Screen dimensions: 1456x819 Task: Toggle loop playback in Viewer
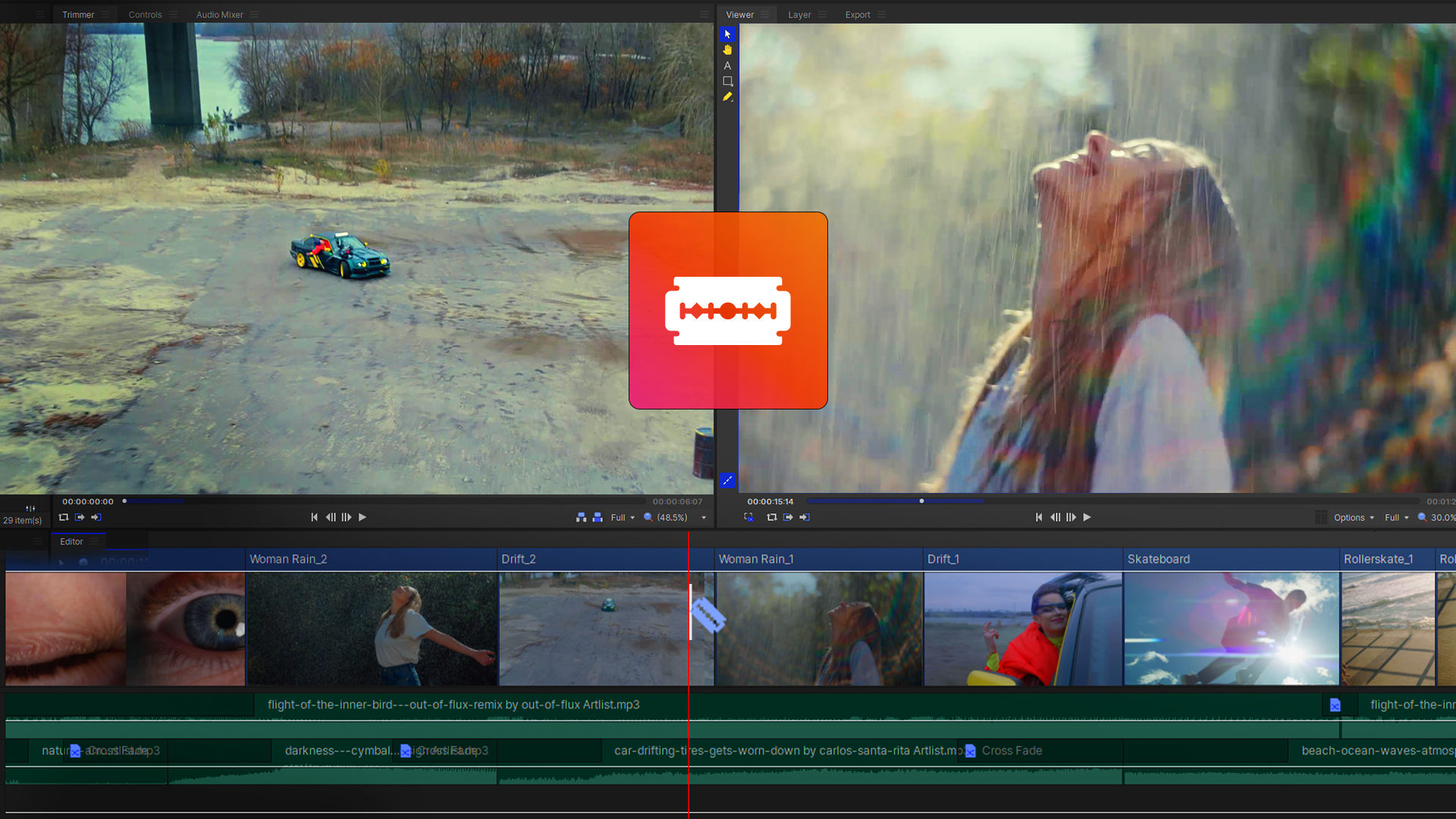point(772,517)
